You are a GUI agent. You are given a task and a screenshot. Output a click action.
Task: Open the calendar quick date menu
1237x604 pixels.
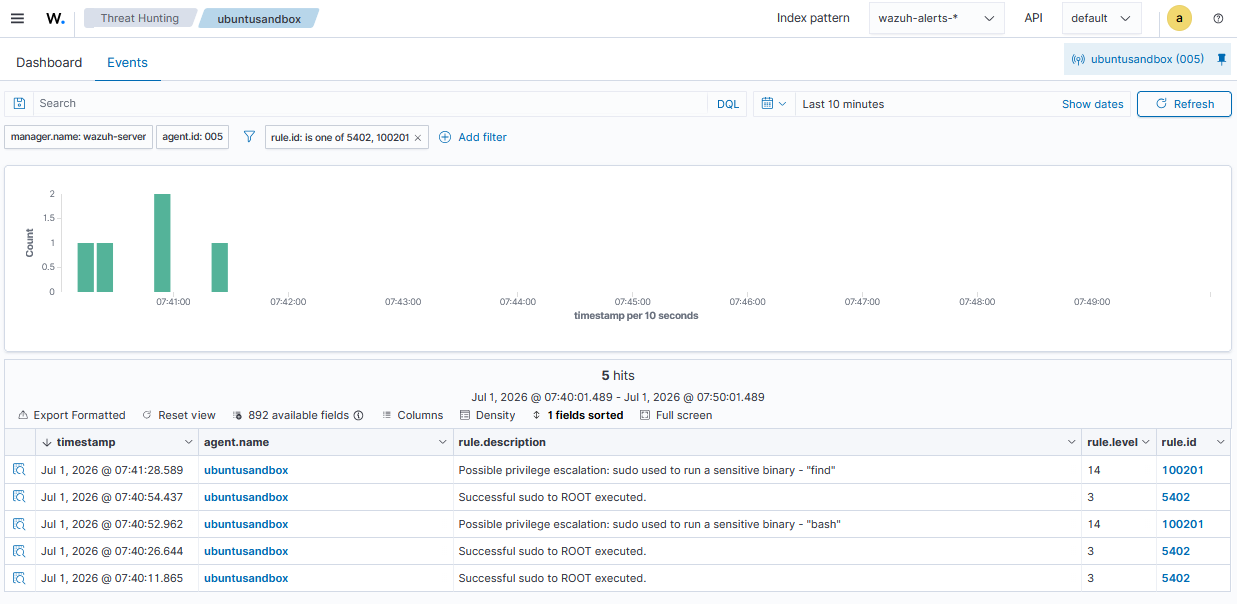774,103
